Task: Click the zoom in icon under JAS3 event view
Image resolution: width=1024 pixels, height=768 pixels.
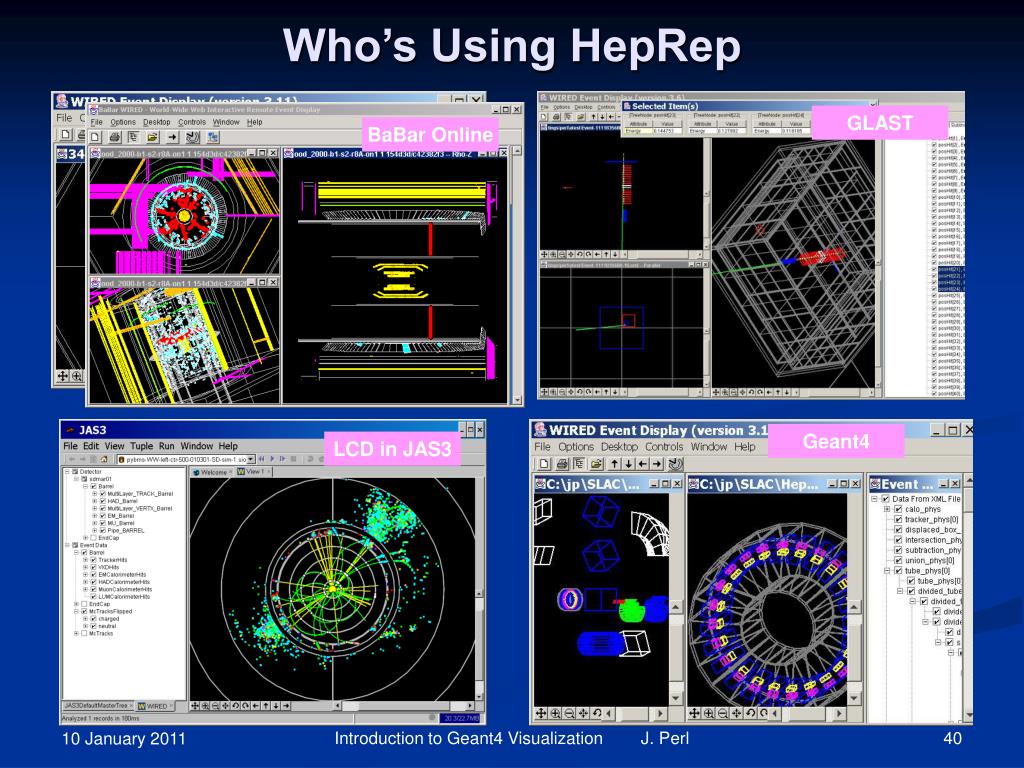Action: click(x=205, y=706)
